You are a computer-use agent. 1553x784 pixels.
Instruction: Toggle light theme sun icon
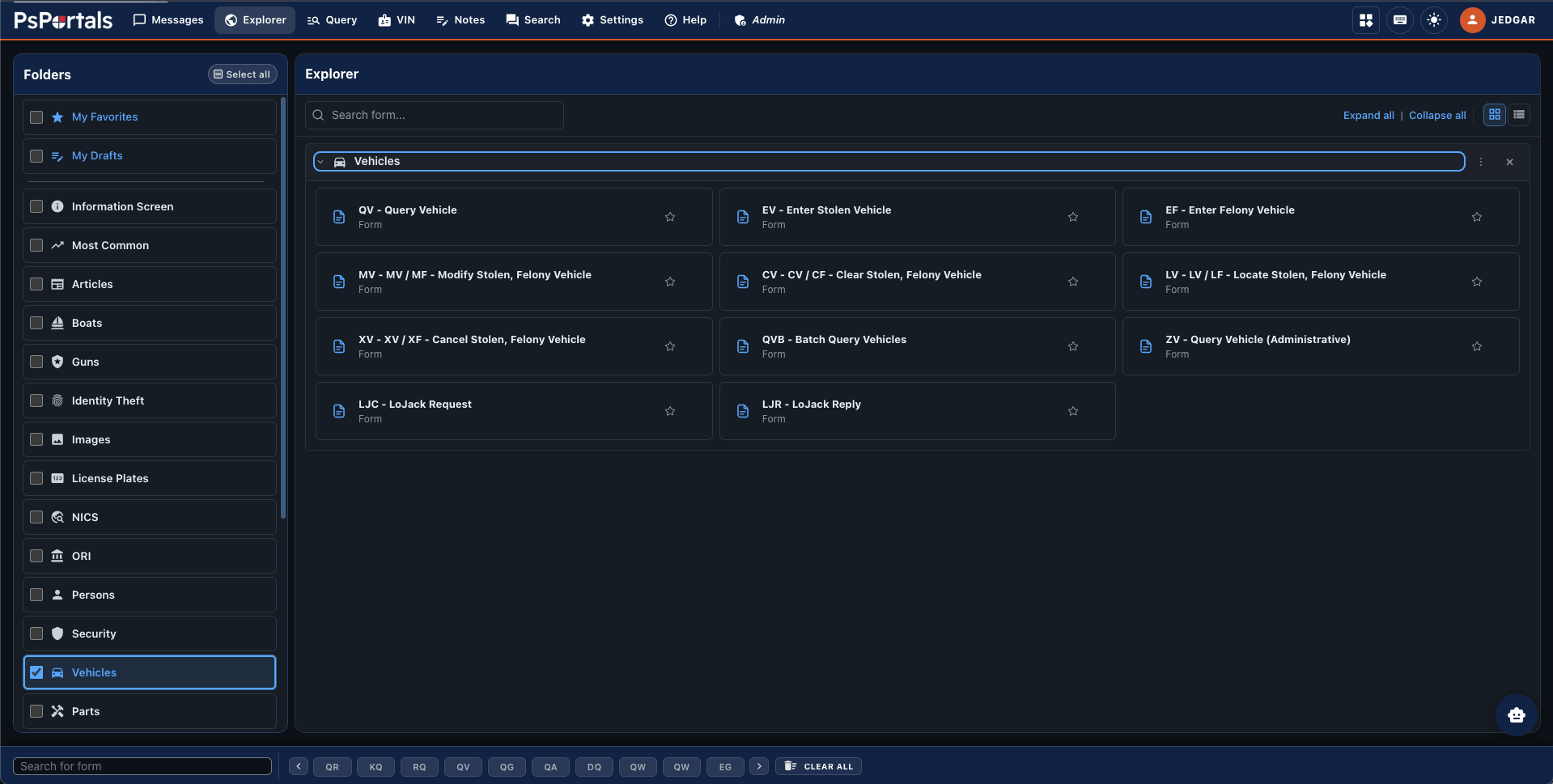(1434, 20)
